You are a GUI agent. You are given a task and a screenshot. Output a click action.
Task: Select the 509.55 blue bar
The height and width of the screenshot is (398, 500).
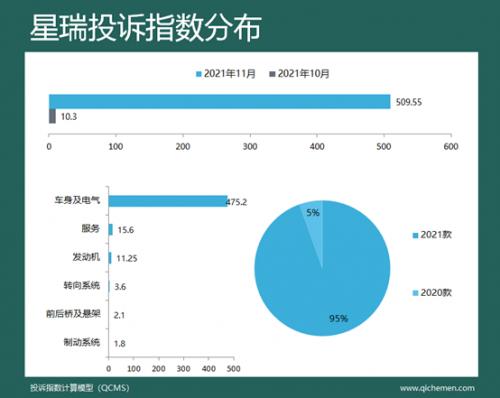point(220,102)
